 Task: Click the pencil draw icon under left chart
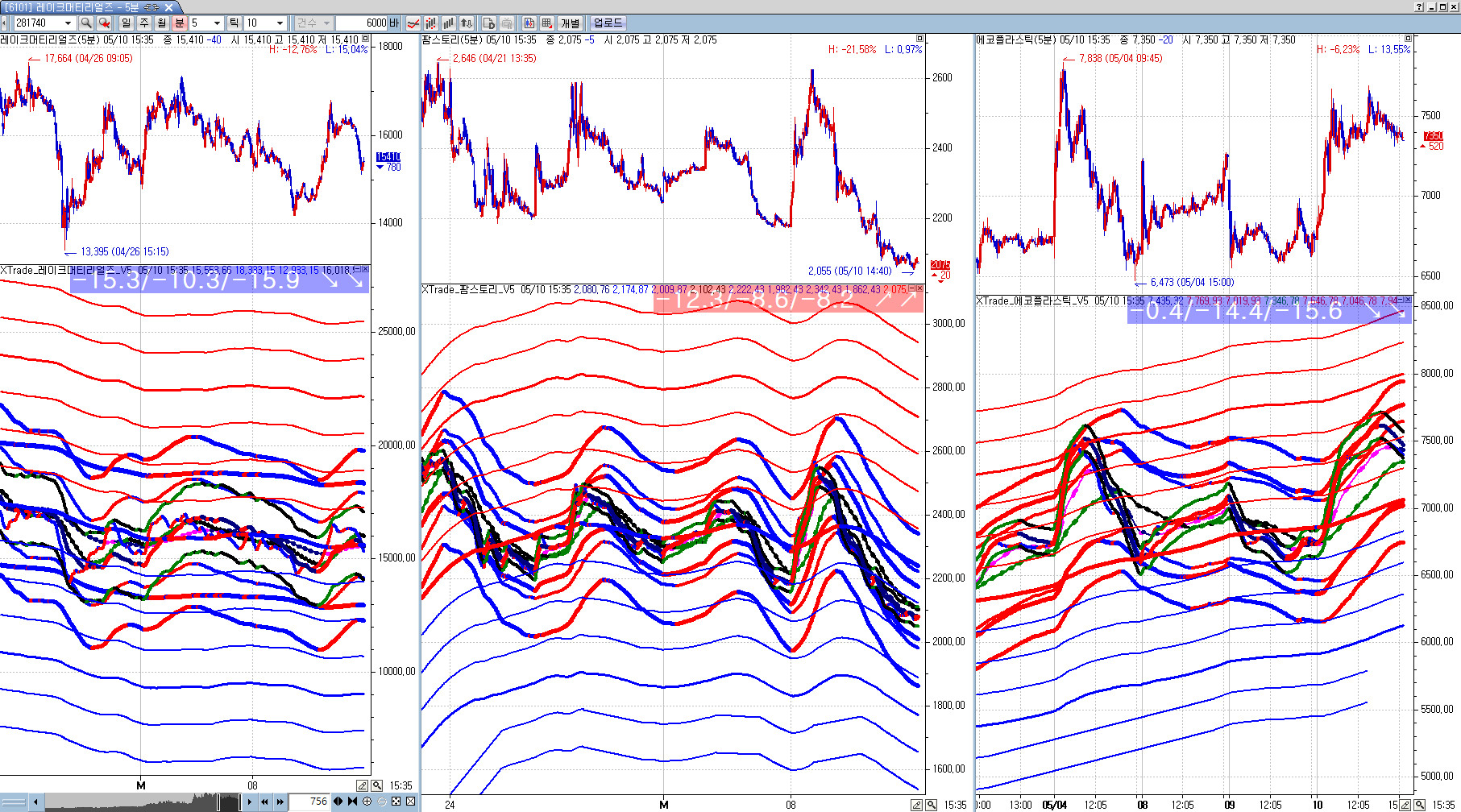362,785
